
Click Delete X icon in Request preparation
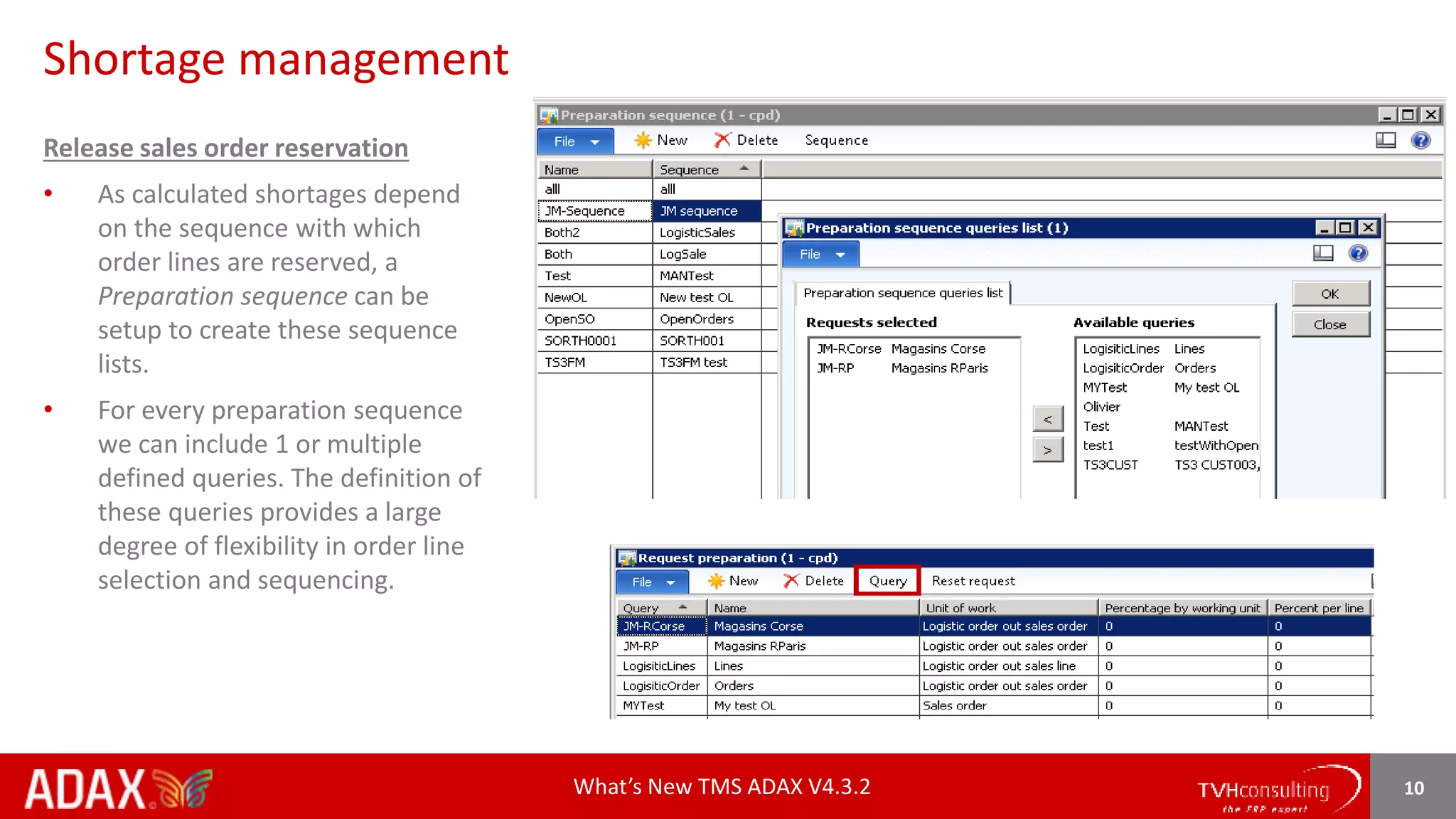tap(791, 581)
